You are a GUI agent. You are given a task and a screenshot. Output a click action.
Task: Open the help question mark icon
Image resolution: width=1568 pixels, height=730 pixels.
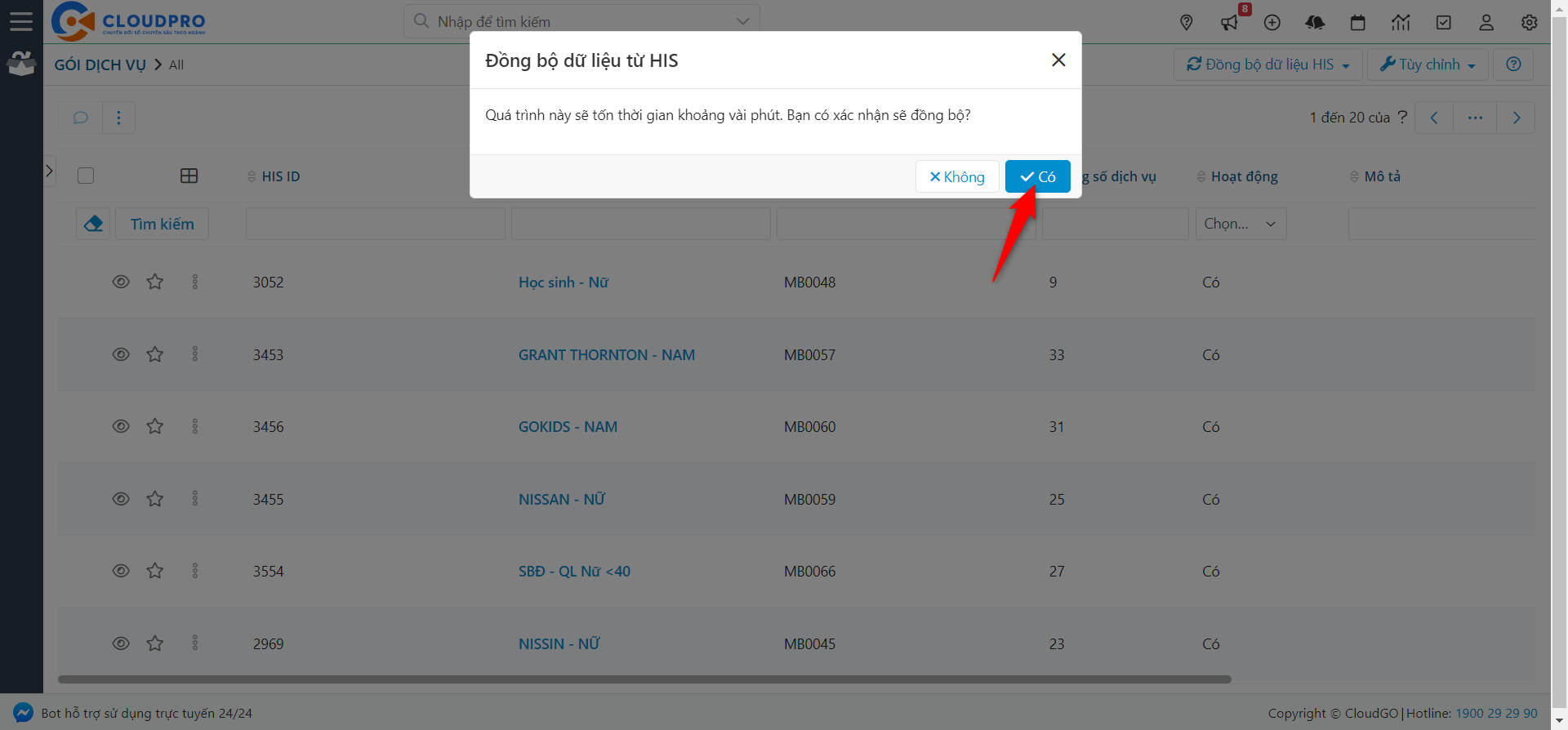coord(1513,65)
